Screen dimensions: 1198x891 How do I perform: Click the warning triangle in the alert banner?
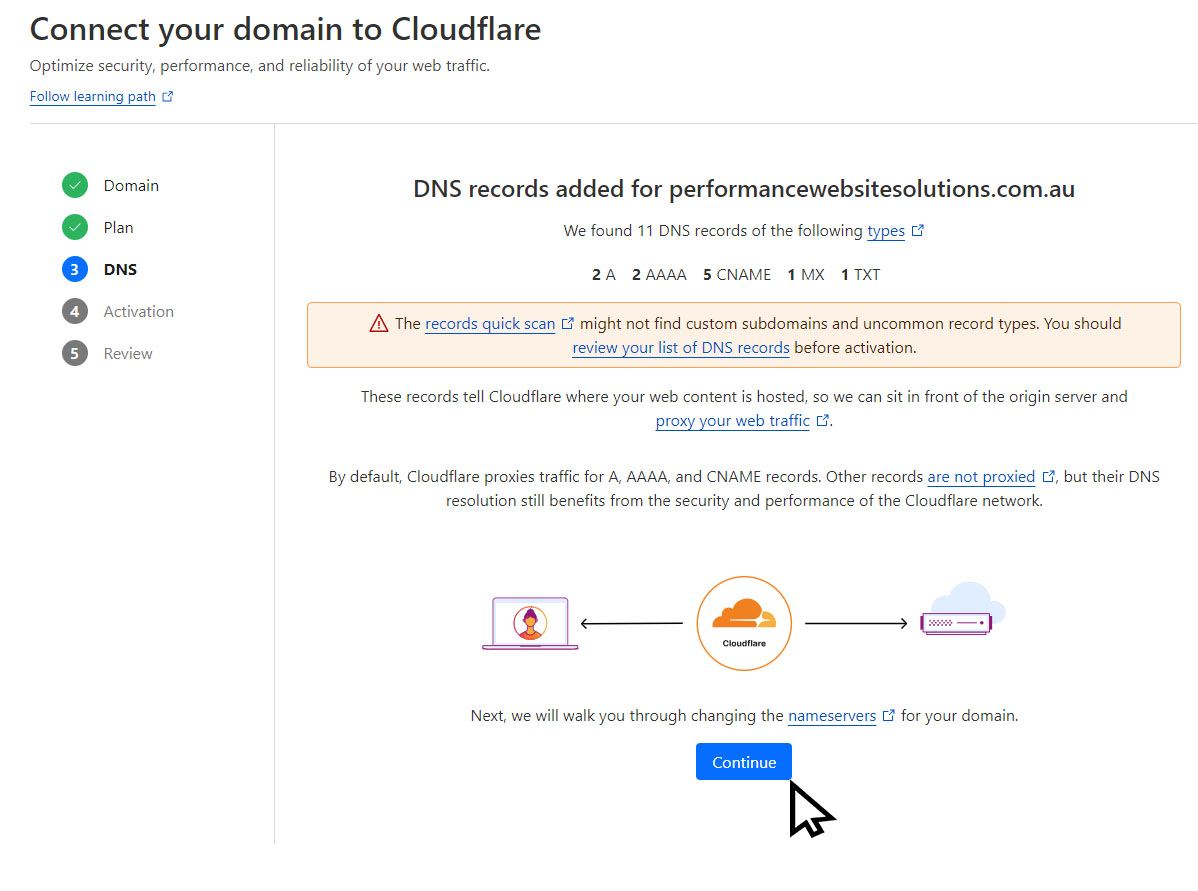(379, 324)
